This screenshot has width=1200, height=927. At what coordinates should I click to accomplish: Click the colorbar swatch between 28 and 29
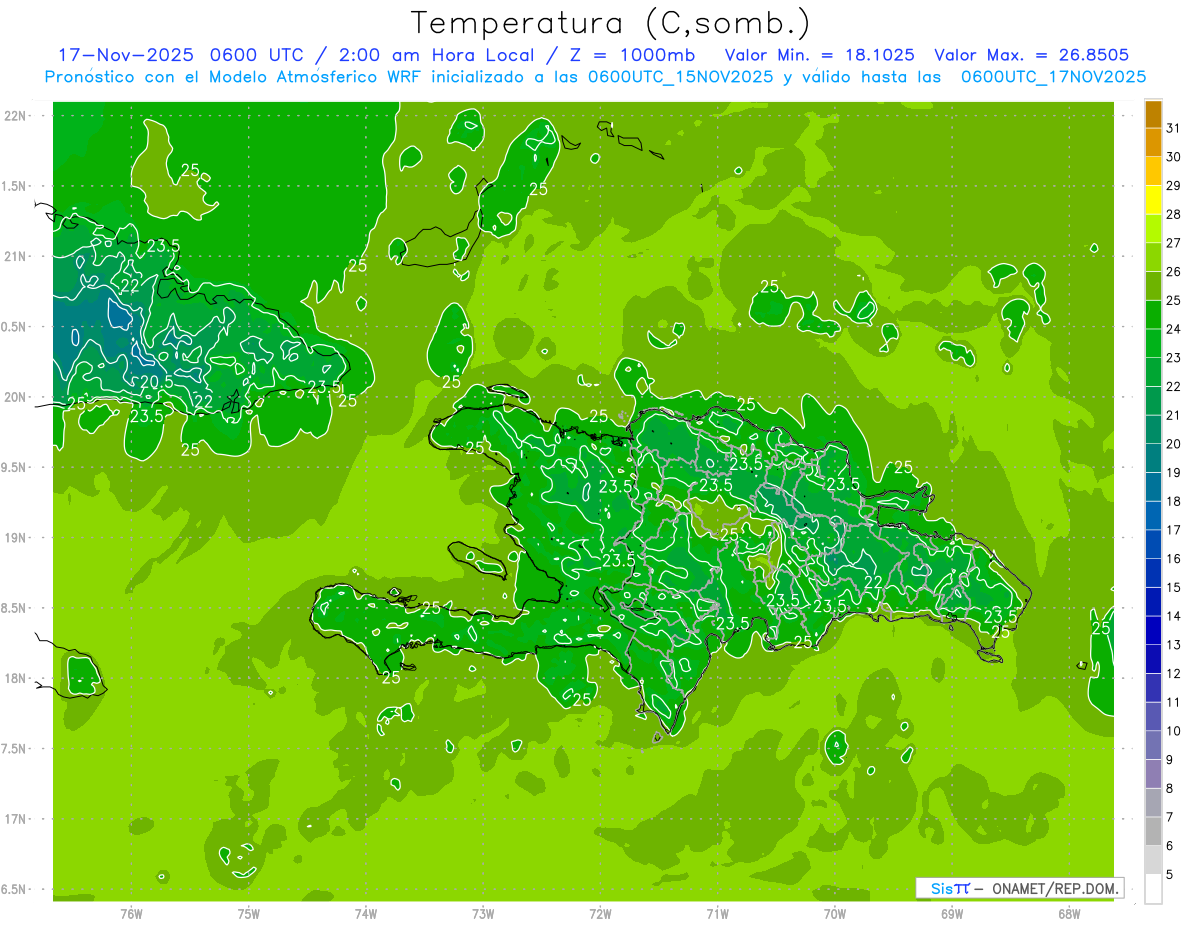pyautogui.click(x=1153, y=200)
